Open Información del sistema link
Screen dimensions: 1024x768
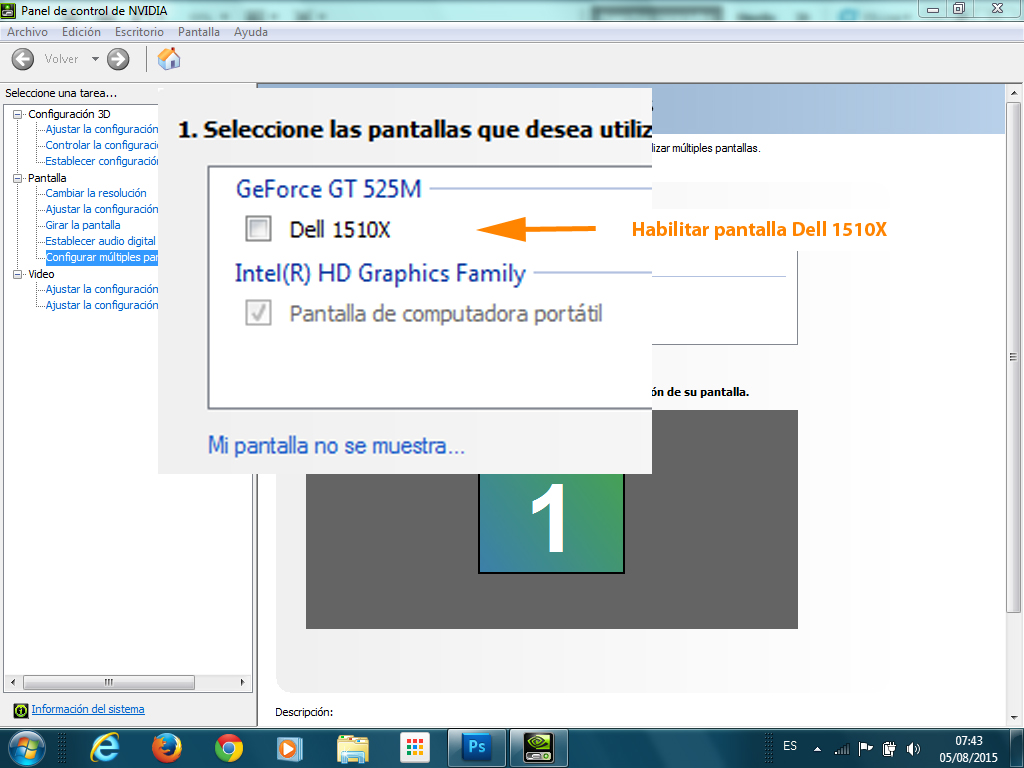pyautogui.click(x=88, y=709)
